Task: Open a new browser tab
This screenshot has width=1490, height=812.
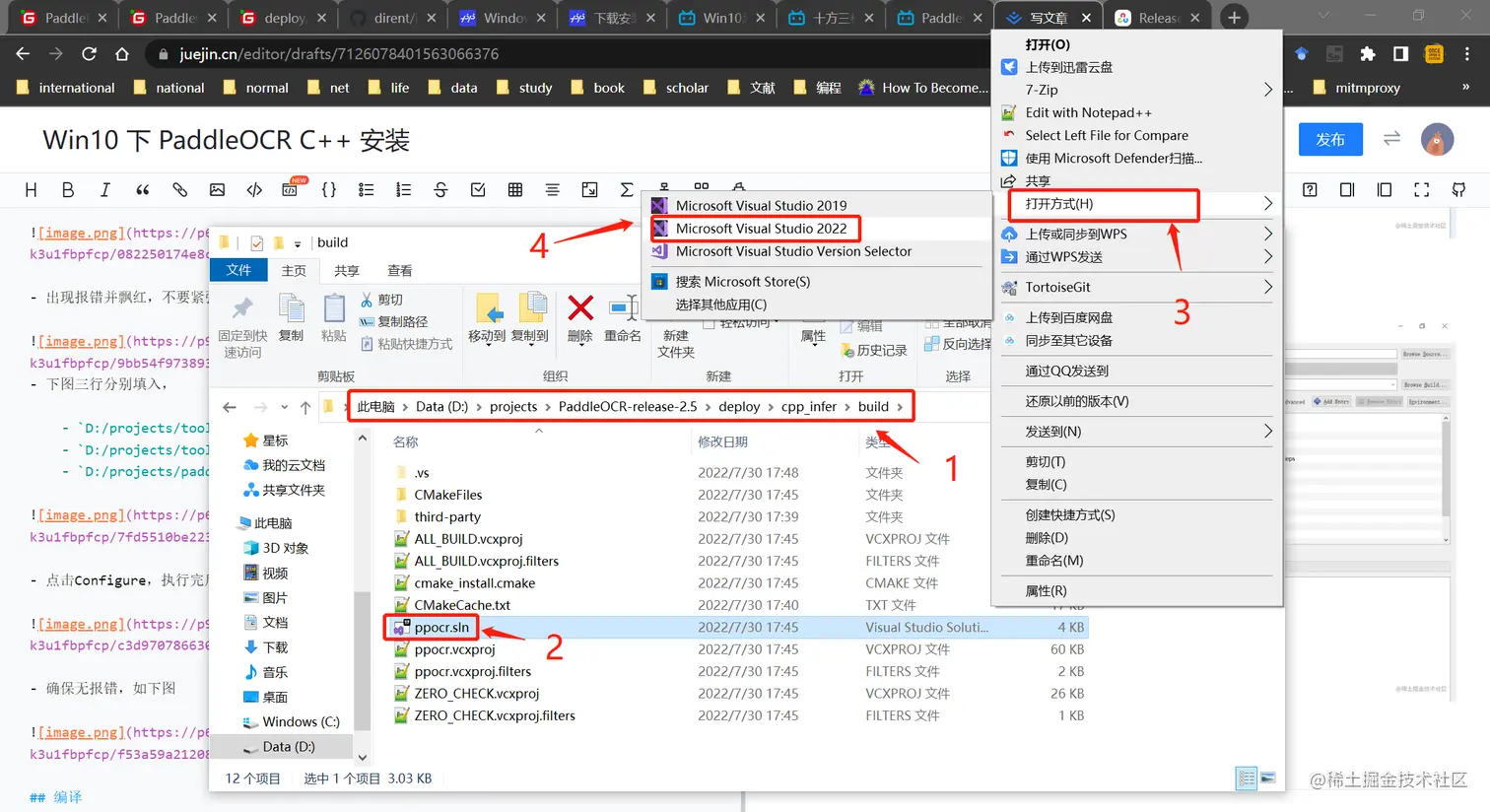Action: click(x=1234, y=18)
